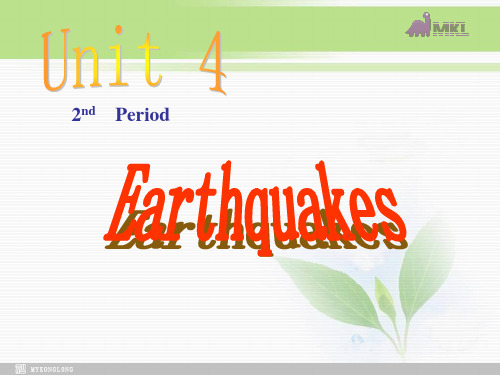Select the MYKONGLONG footer text

pos(52,369)
